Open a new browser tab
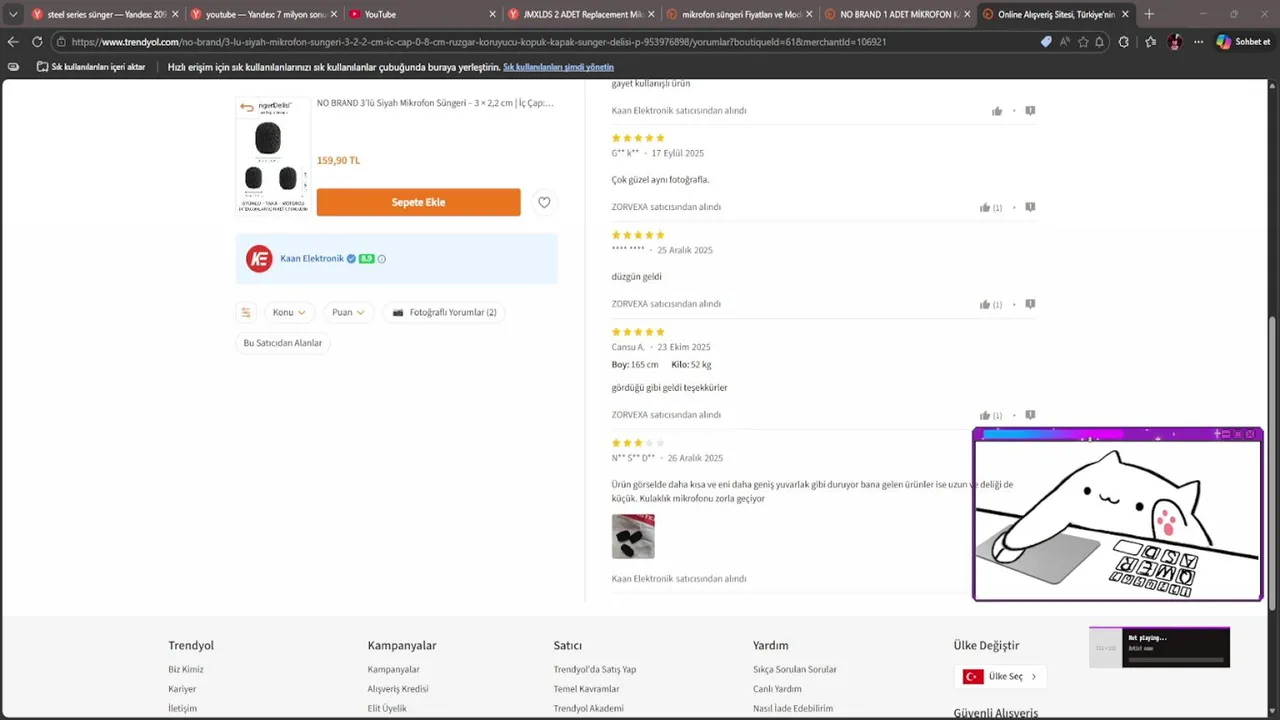1280x720 pixels. [x=1148, y=14]
